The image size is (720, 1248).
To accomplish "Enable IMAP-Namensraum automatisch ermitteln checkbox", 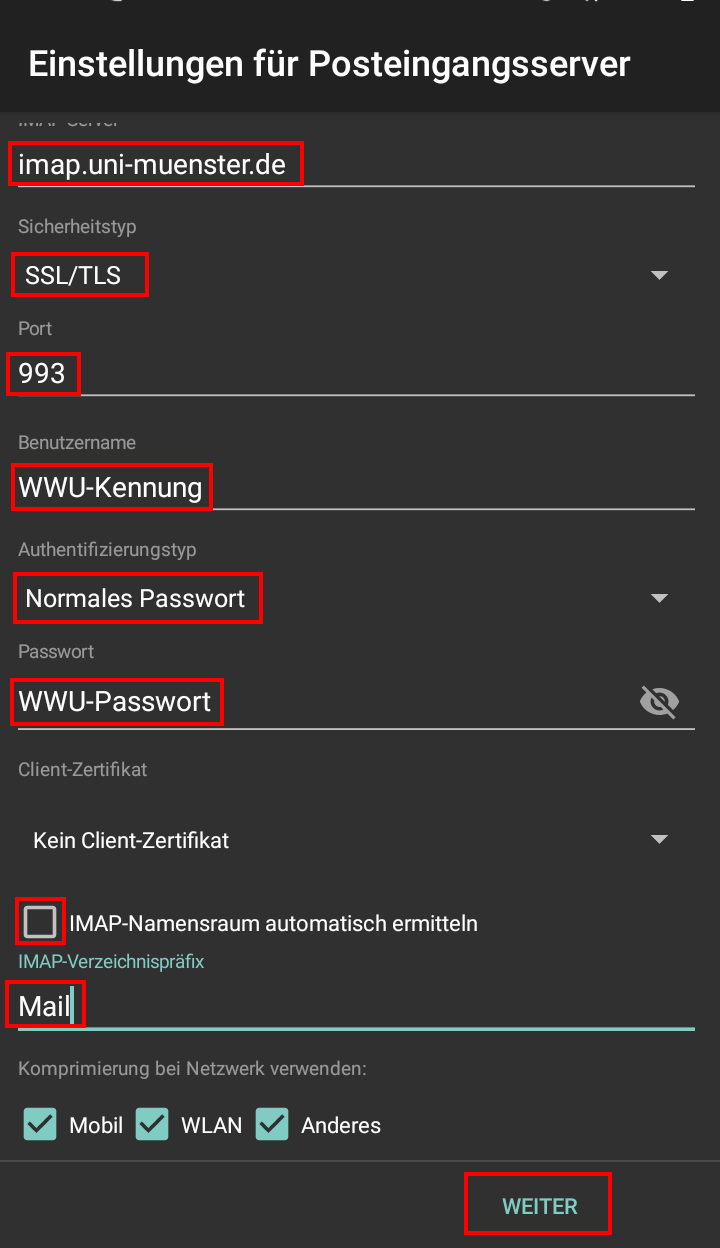I will point(41,922).
